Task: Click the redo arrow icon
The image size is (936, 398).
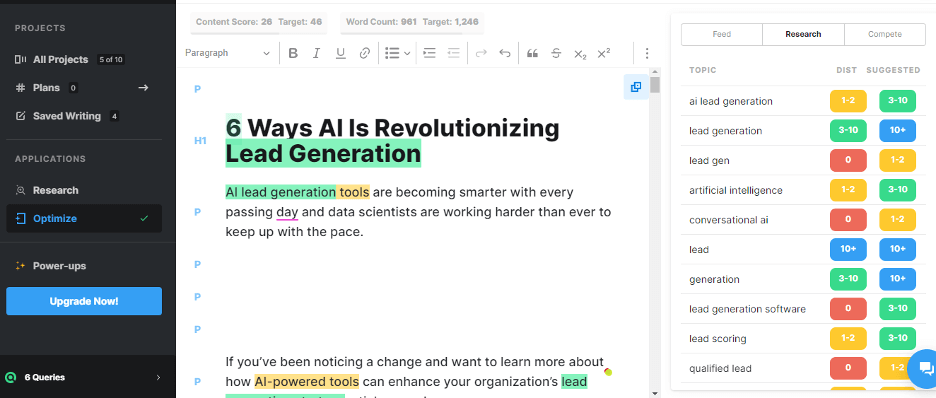Action: [x=481, y=53]
